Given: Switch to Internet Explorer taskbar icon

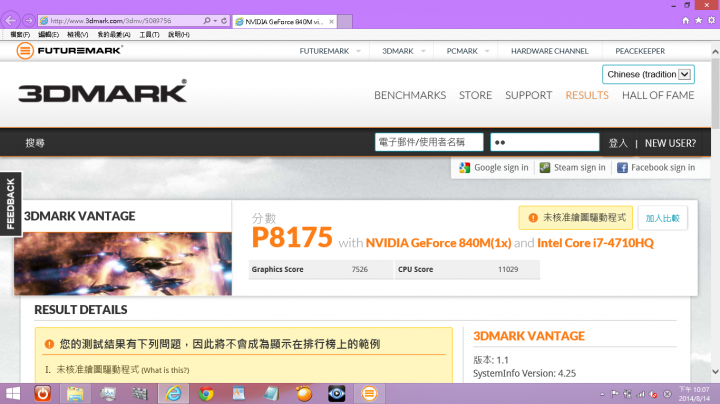Looking at the screenshot, I should click(x=174, y=393).
